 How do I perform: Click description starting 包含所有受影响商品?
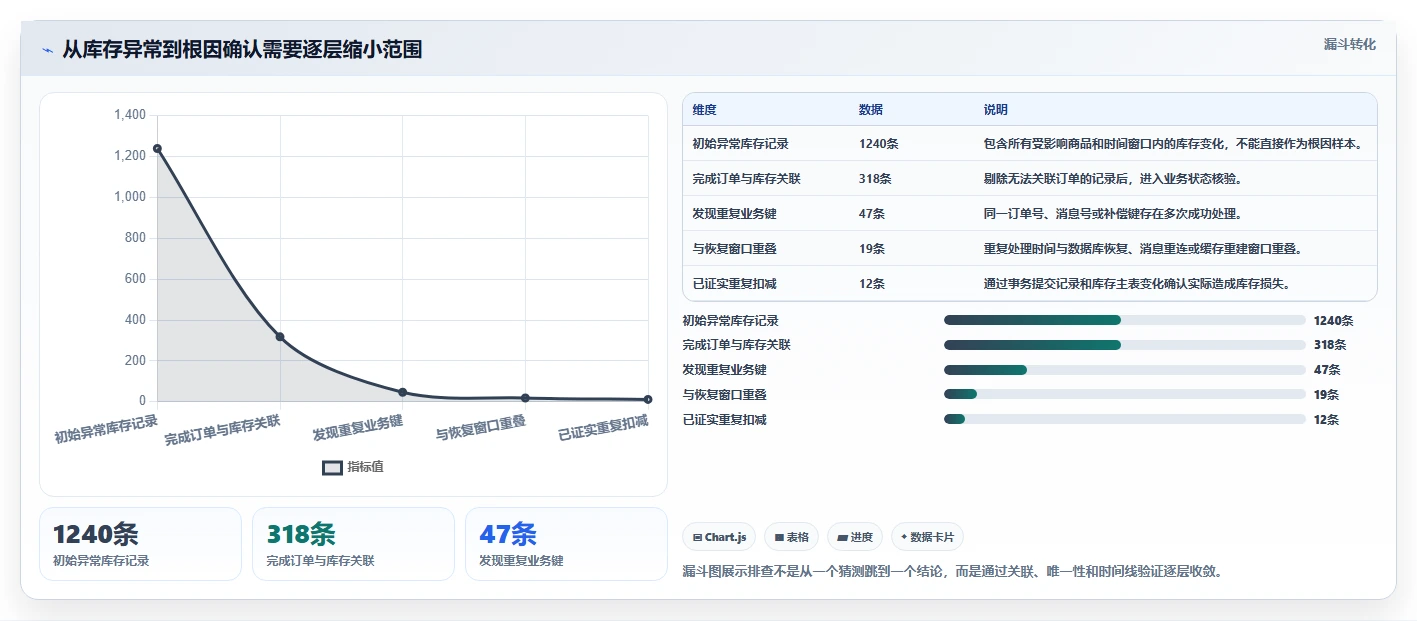1173,144
